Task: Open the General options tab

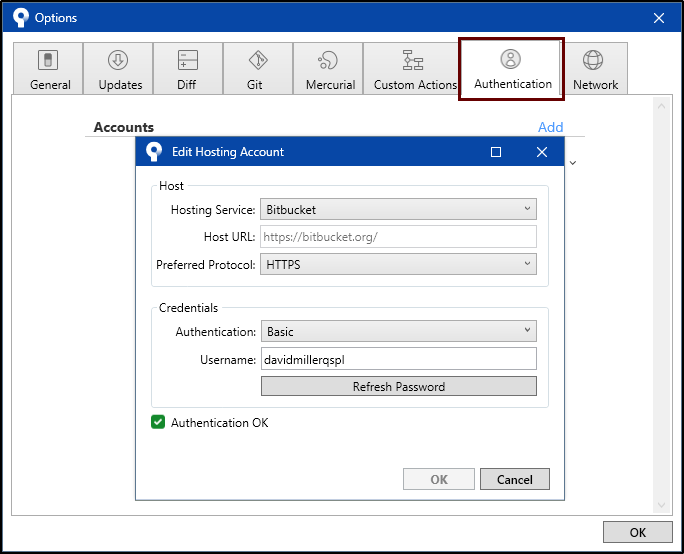Action: pyautogui.click(x=49, y=69)
